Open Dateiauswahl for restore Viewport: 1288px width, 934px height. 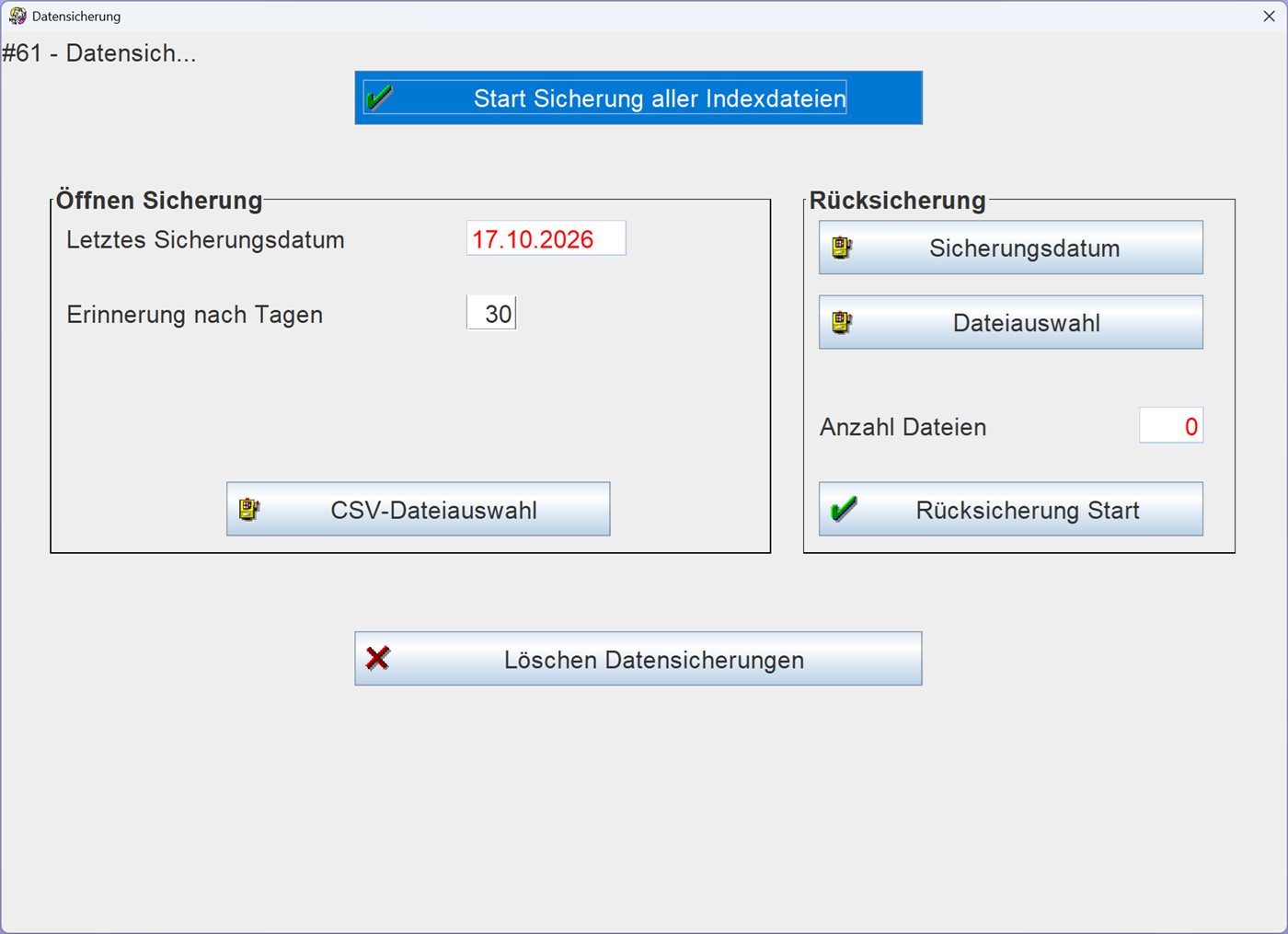click(x=1010, y=322)
